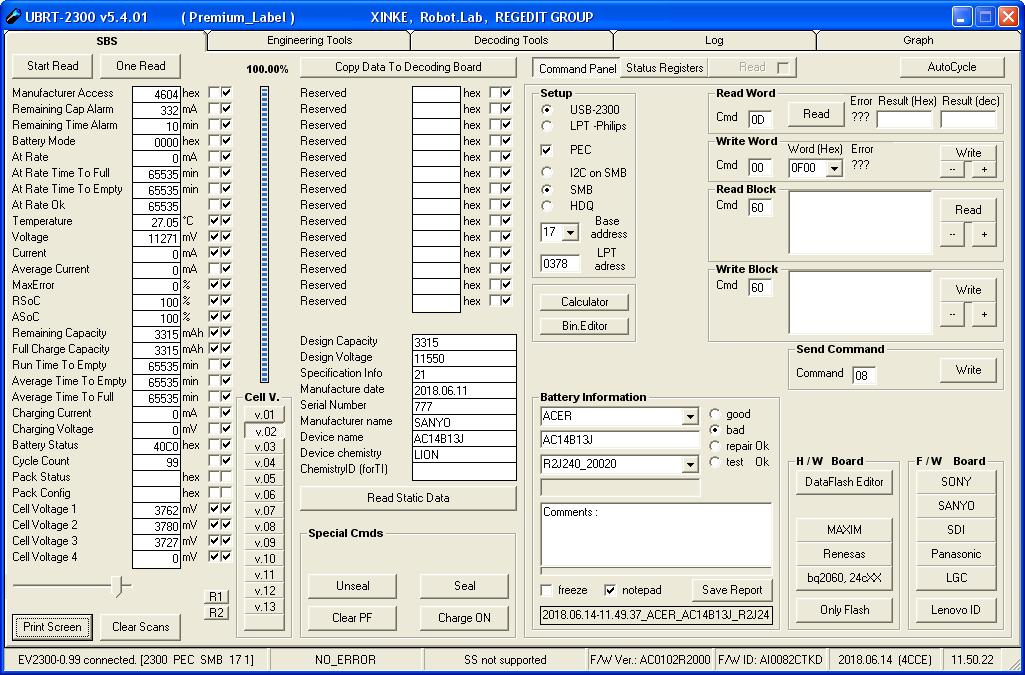Click the Clear Scans button
This screenshot has width=1025, height=675.
click(x=141, y=627)
